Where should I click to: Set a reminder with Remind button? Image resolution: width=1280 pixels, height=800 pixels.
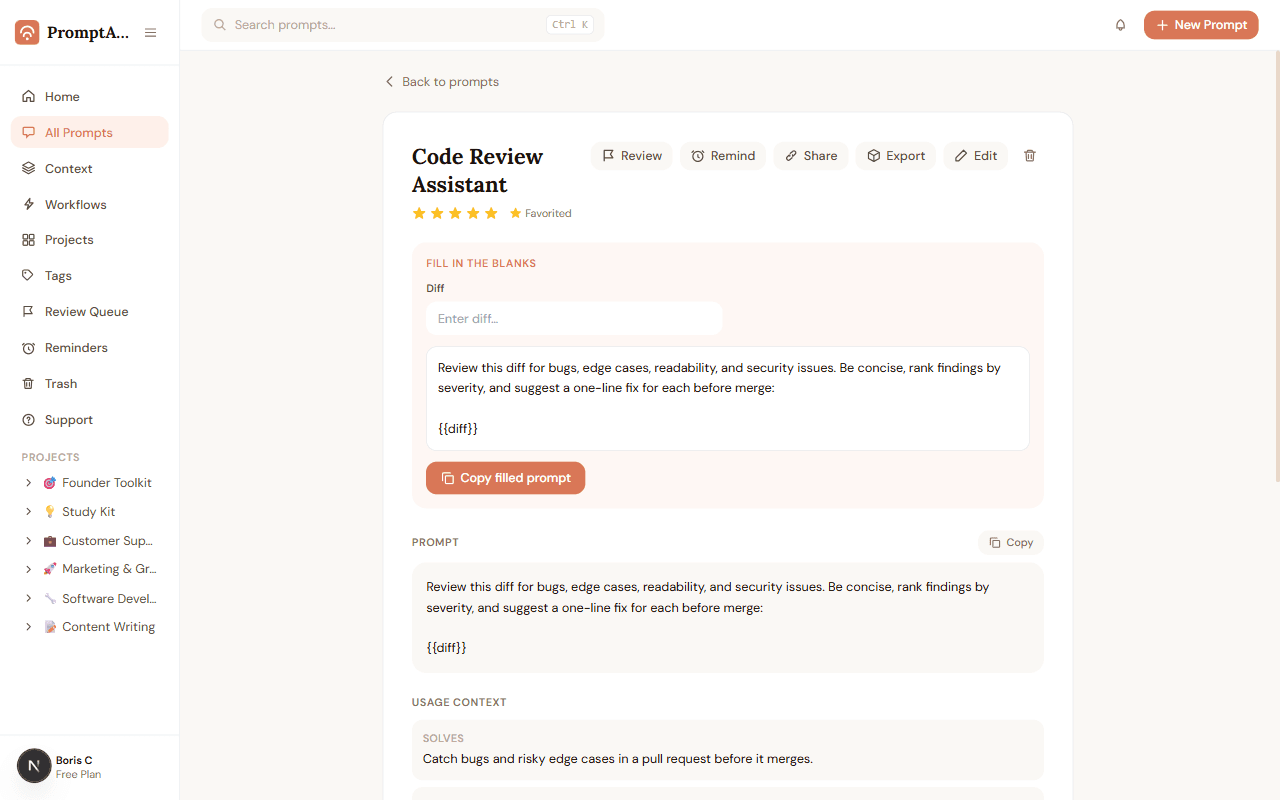(x=723, y=156)
